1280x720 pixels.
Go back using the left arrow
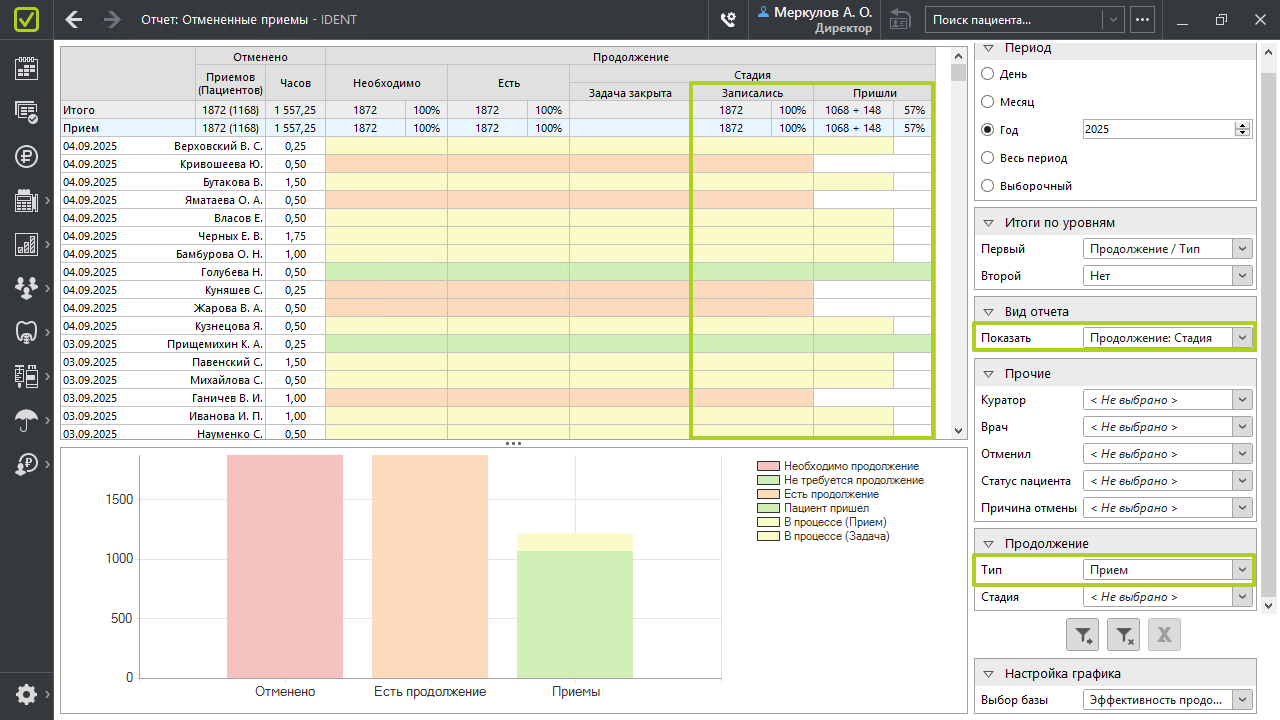click(73, 19)
